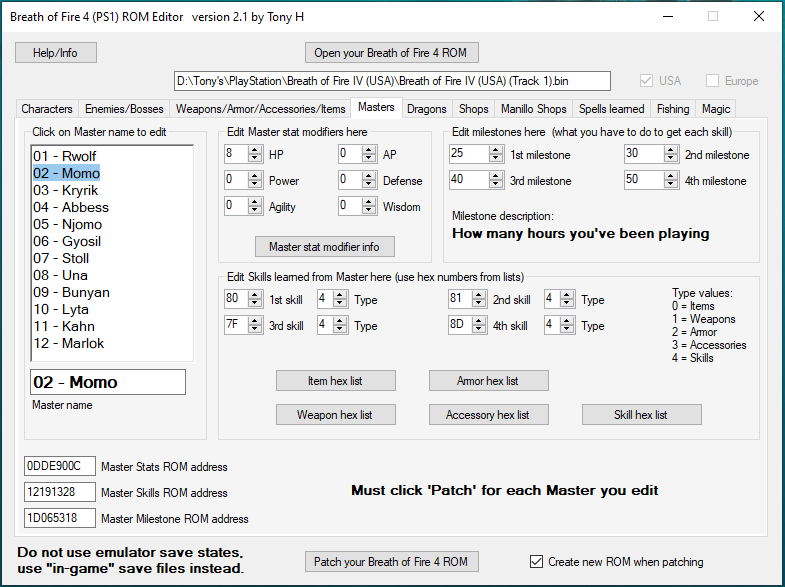
Task: Decrease the 2nd skill hex value
Action: coord(479,303)
